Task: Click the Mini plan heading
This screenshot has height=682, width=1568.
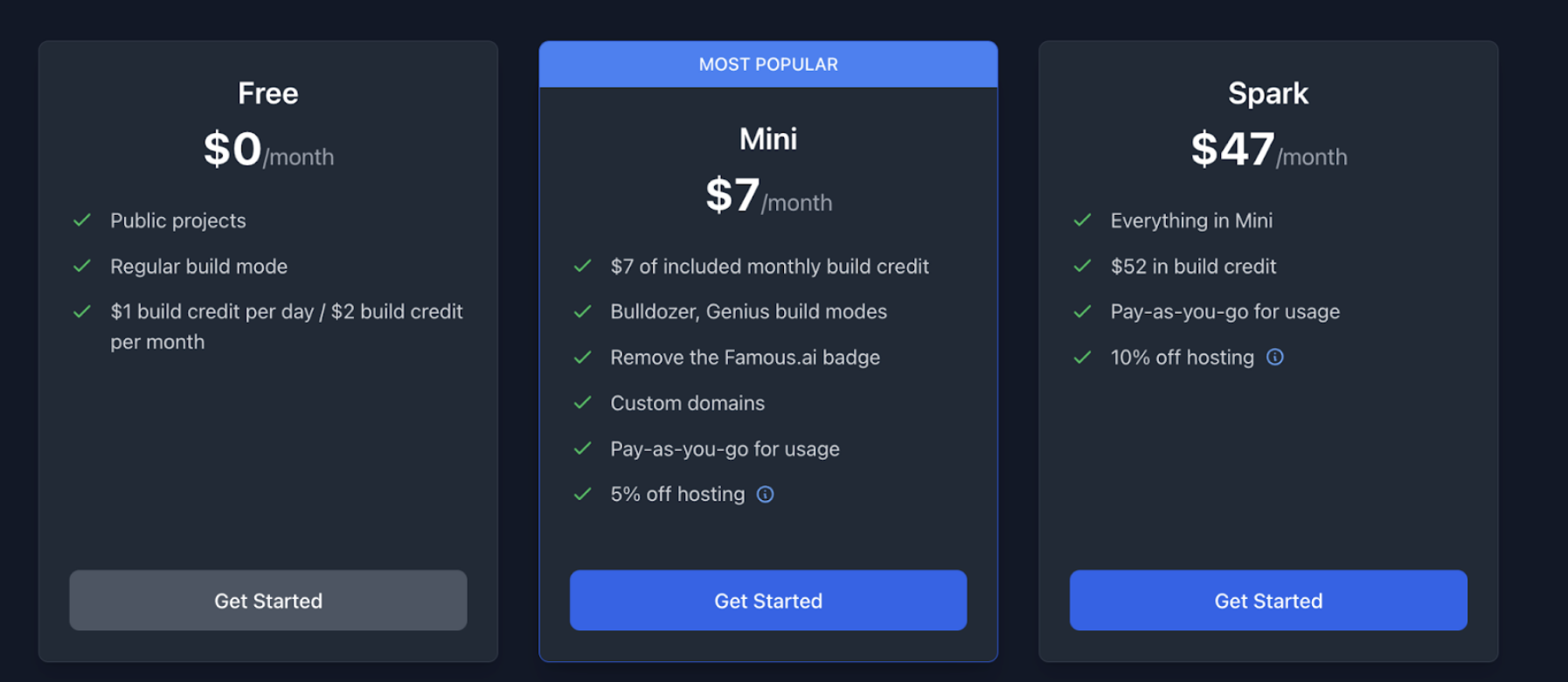Action: 768,139
